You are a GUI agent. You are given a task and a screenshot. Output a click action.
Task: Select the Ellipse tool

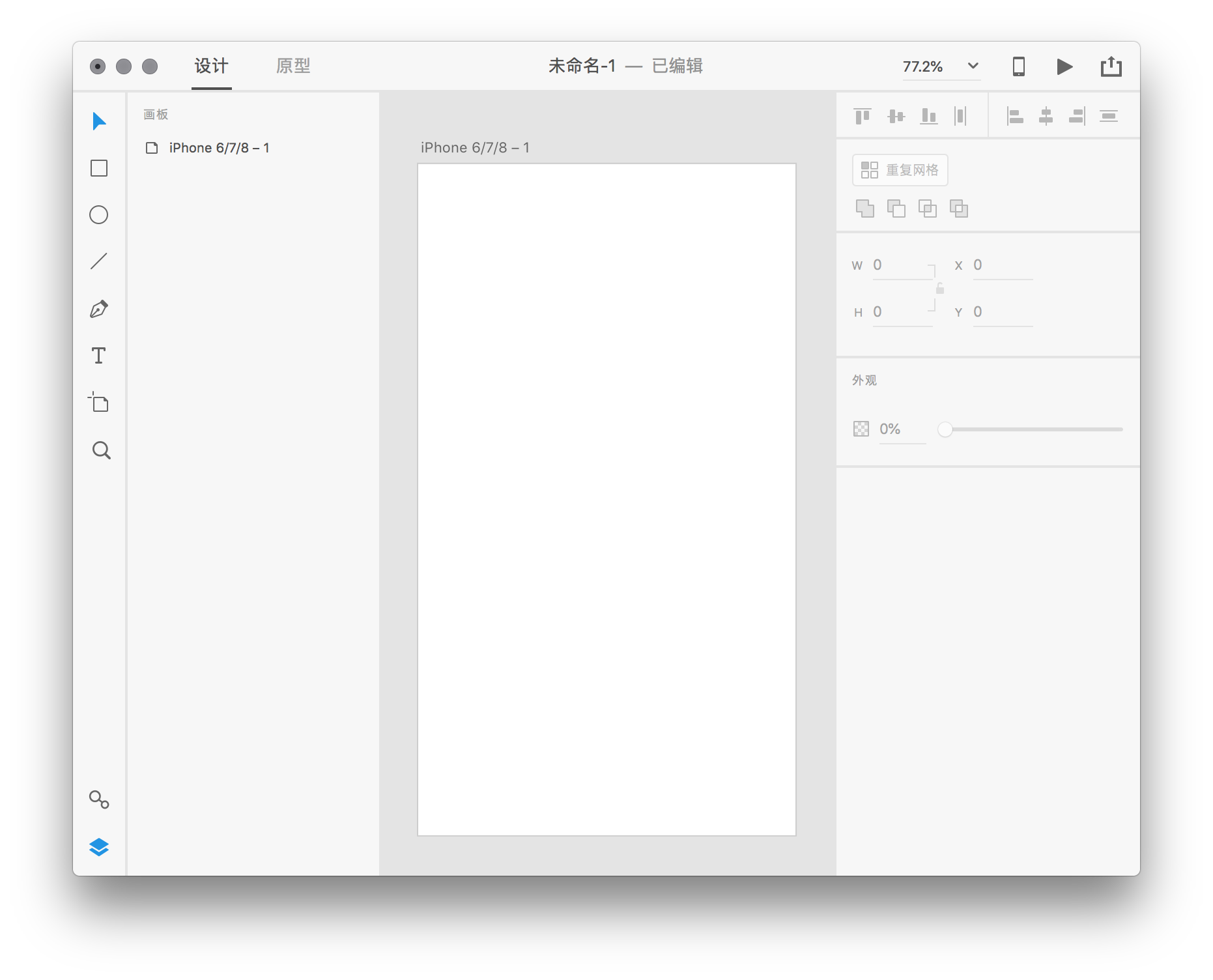[99, 215]
